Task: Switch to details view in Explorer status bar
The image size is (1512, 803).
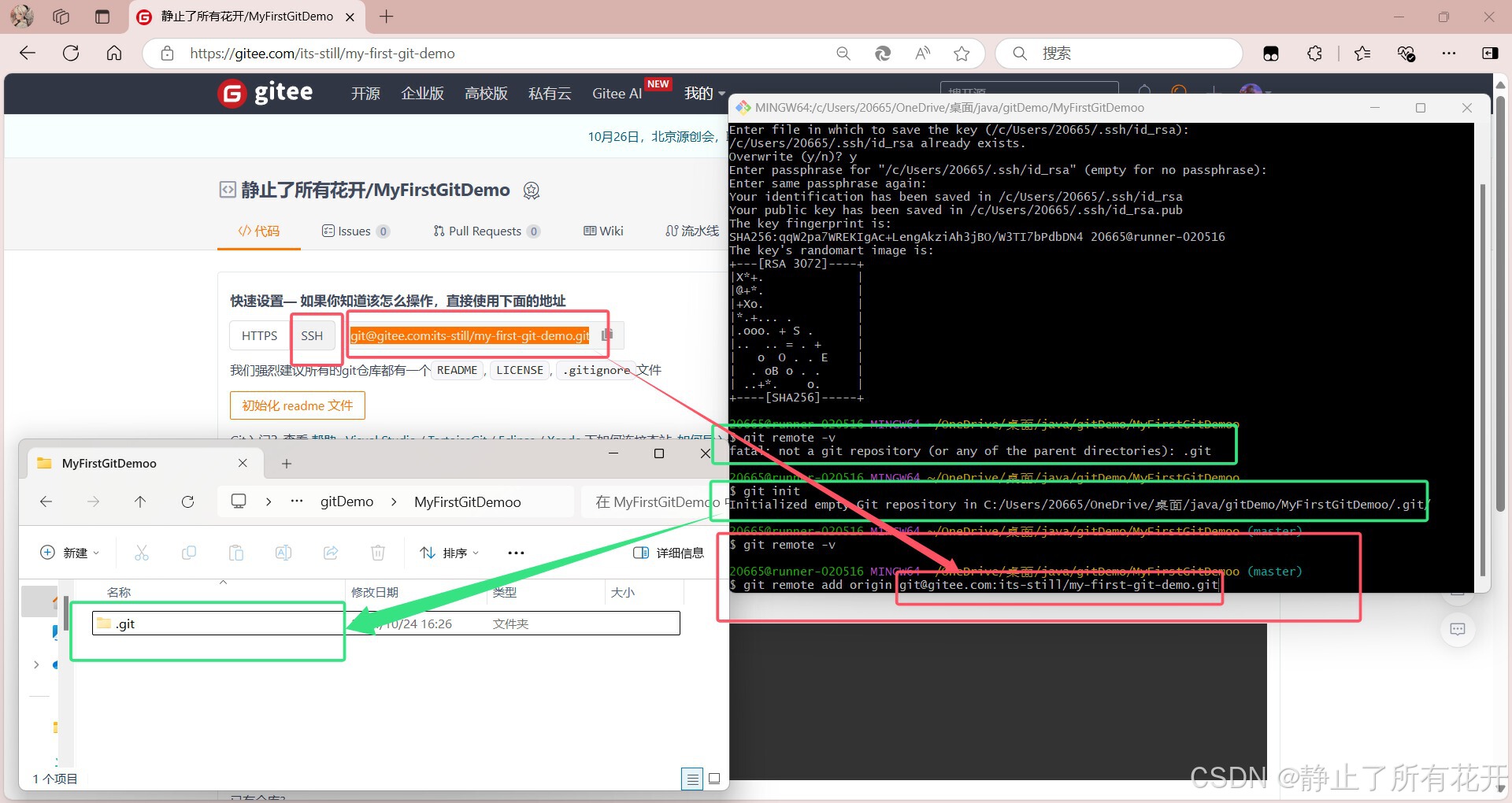Action: [692, 779]
